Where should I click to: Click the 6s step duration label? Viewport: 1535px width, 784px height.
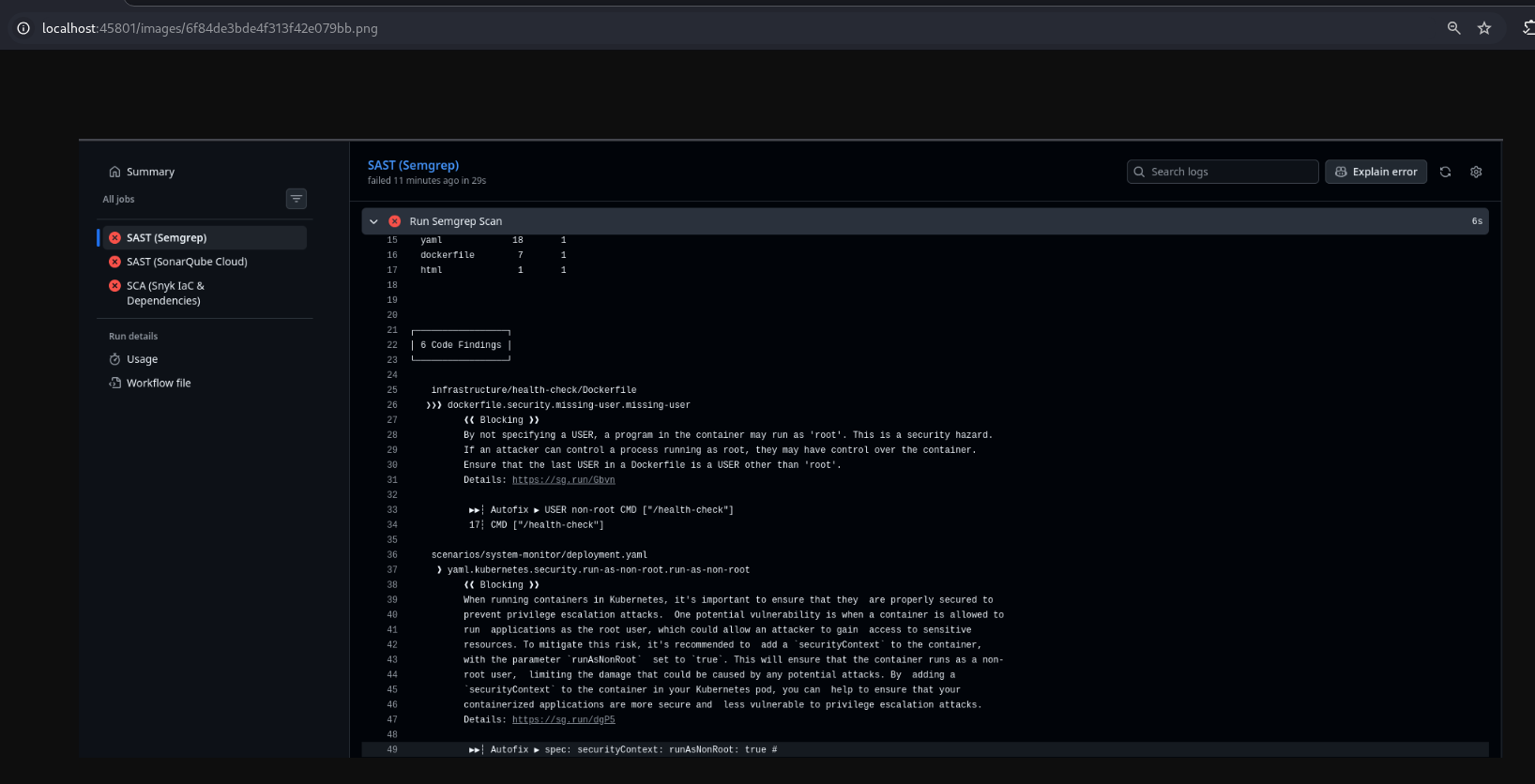[x=1477, y=221]
